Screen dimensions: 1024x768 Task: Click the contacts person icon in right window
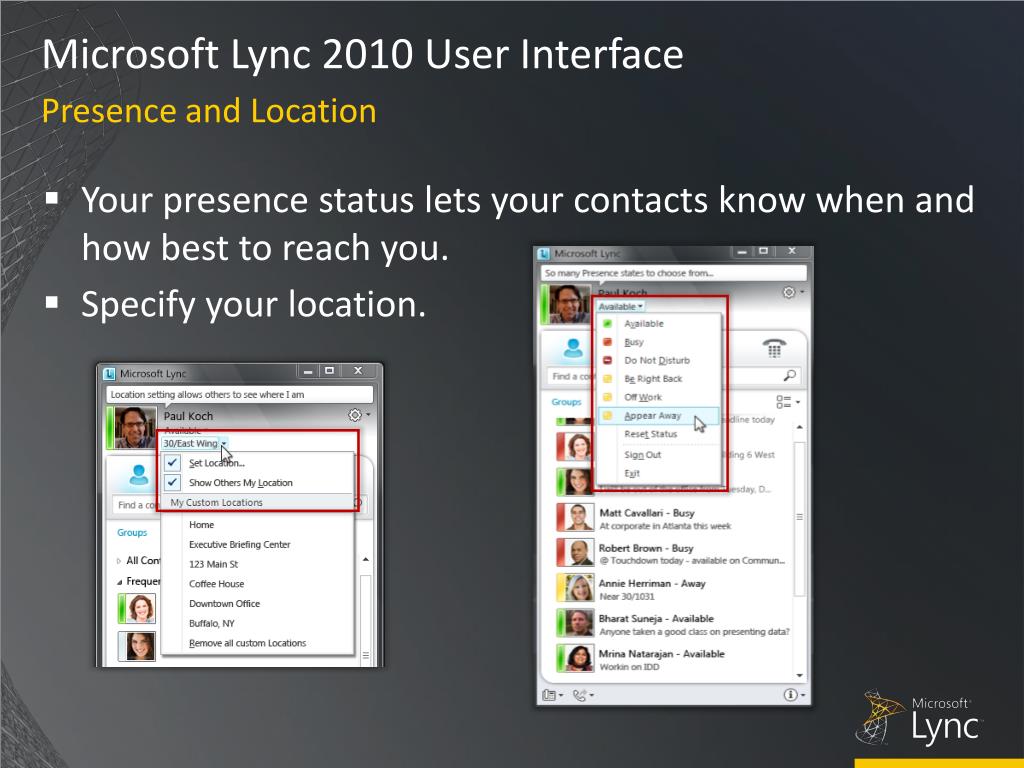573,348
